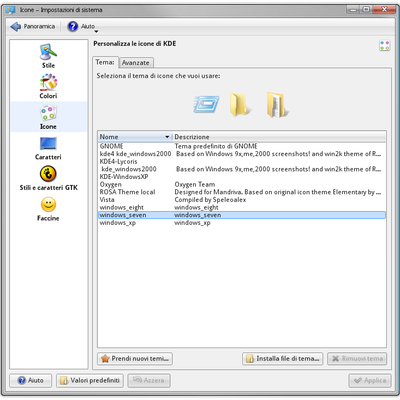Screen dimensions: 400x400
Task: Click the Rimuovi tema button
Action: (x=357, y=359)
